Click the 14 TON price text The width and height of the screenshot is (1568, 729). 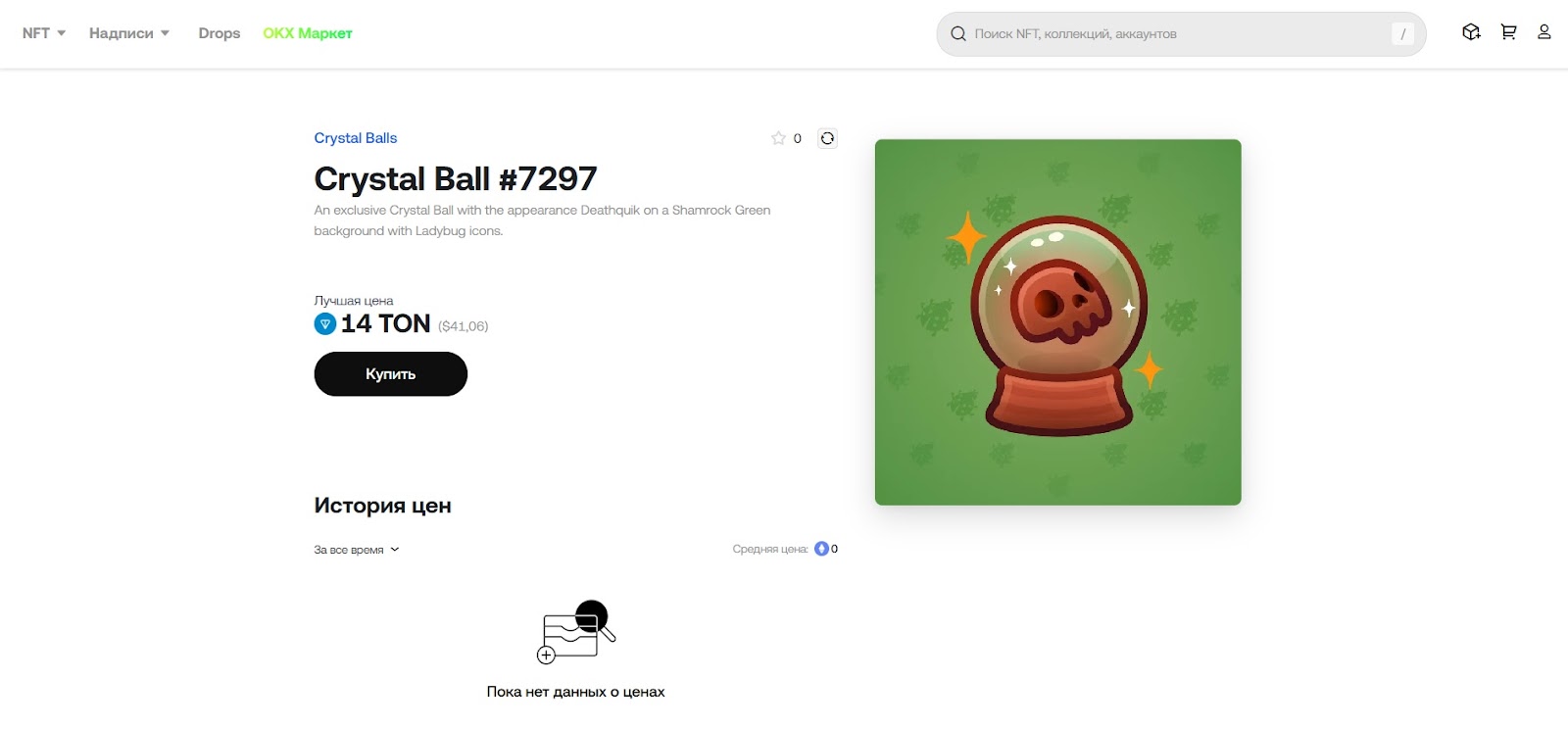pos(386,323)
